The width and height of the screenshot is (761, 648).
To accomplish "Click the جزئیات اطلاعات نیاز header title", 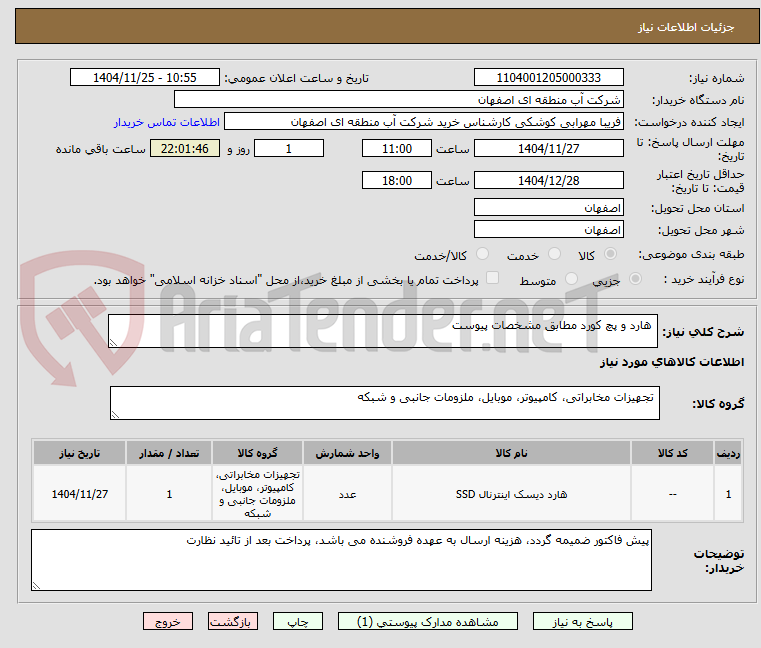I will tap(685, 27).
